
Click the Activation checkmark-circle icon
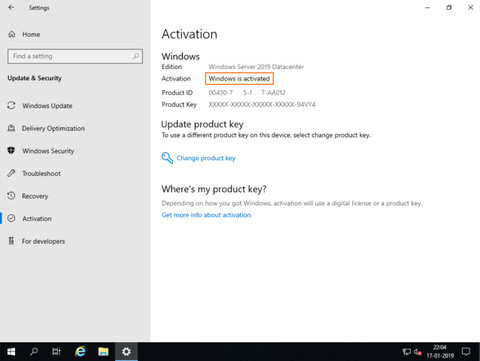click(x=11, y=218)
